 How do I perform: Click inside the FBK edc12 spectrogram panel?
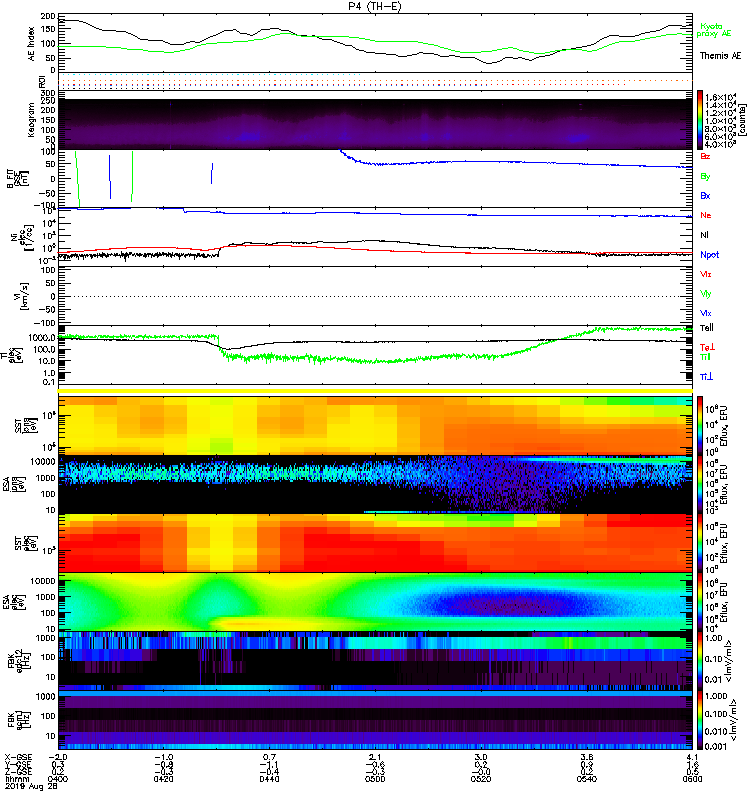(x=375, y=661)
